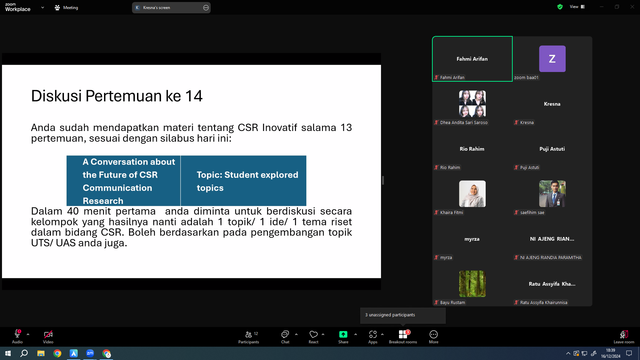Click the 'Topic: Student explored topics' table cell
This screenshot has height=360, width=640.
click(x=243, y=181)
